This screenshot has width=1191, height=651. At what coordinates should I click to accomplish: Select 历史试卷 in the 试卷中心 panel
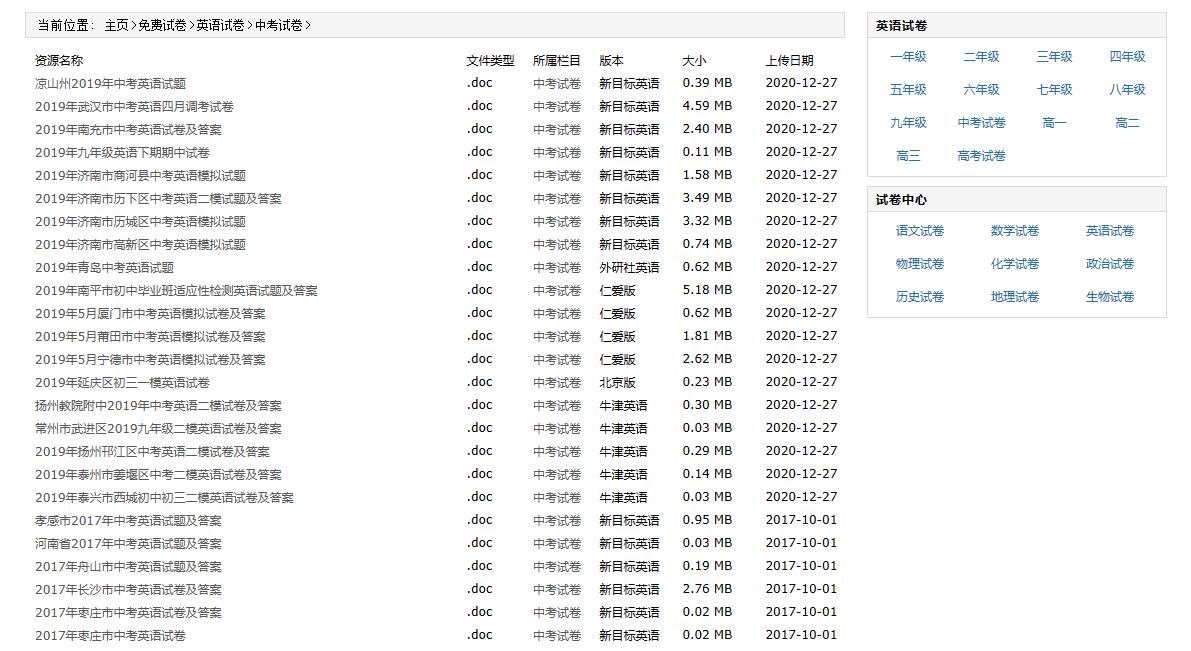[x=920, y=296]
